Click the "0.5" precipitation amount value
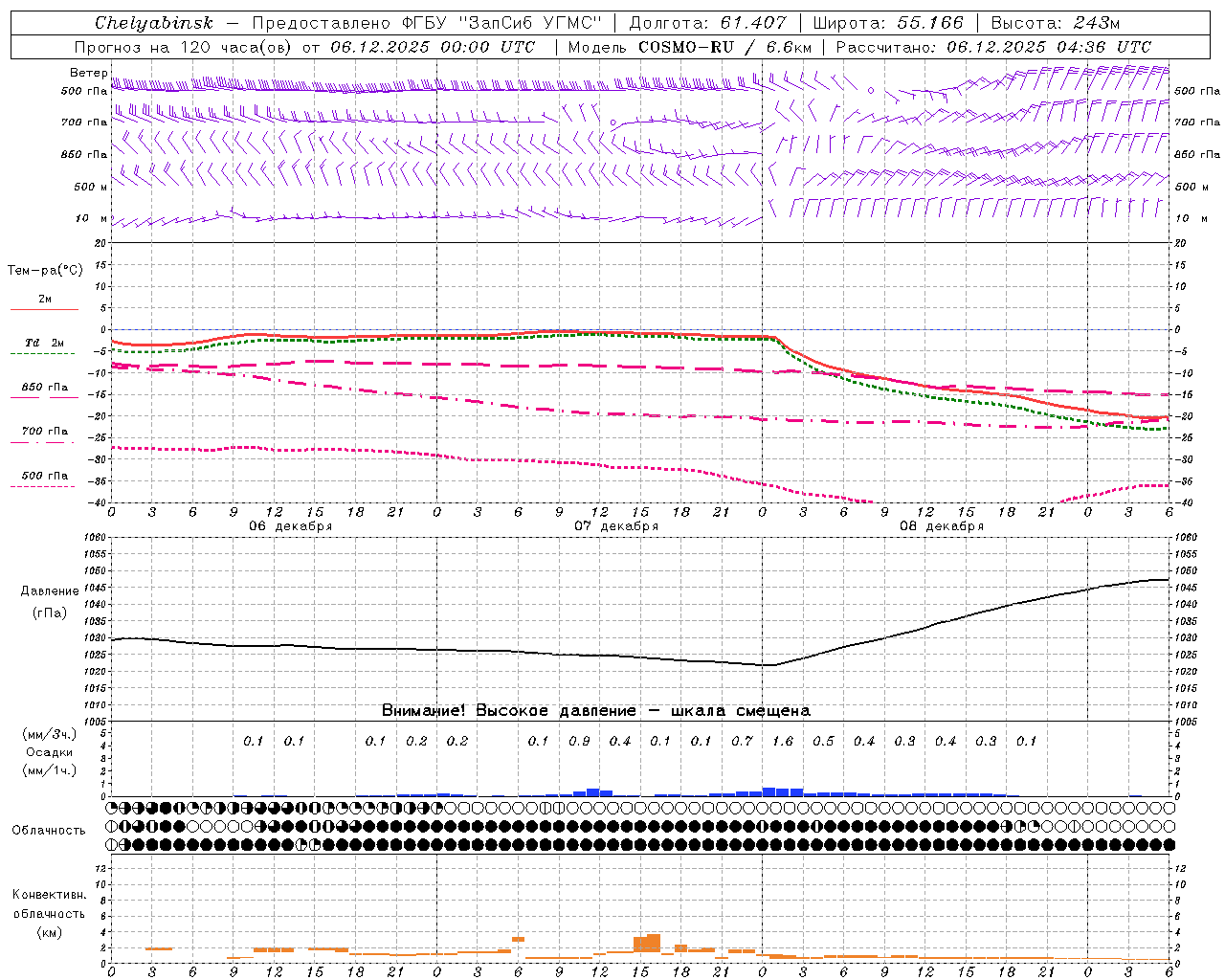1225x980 pixels. point(823,741)
